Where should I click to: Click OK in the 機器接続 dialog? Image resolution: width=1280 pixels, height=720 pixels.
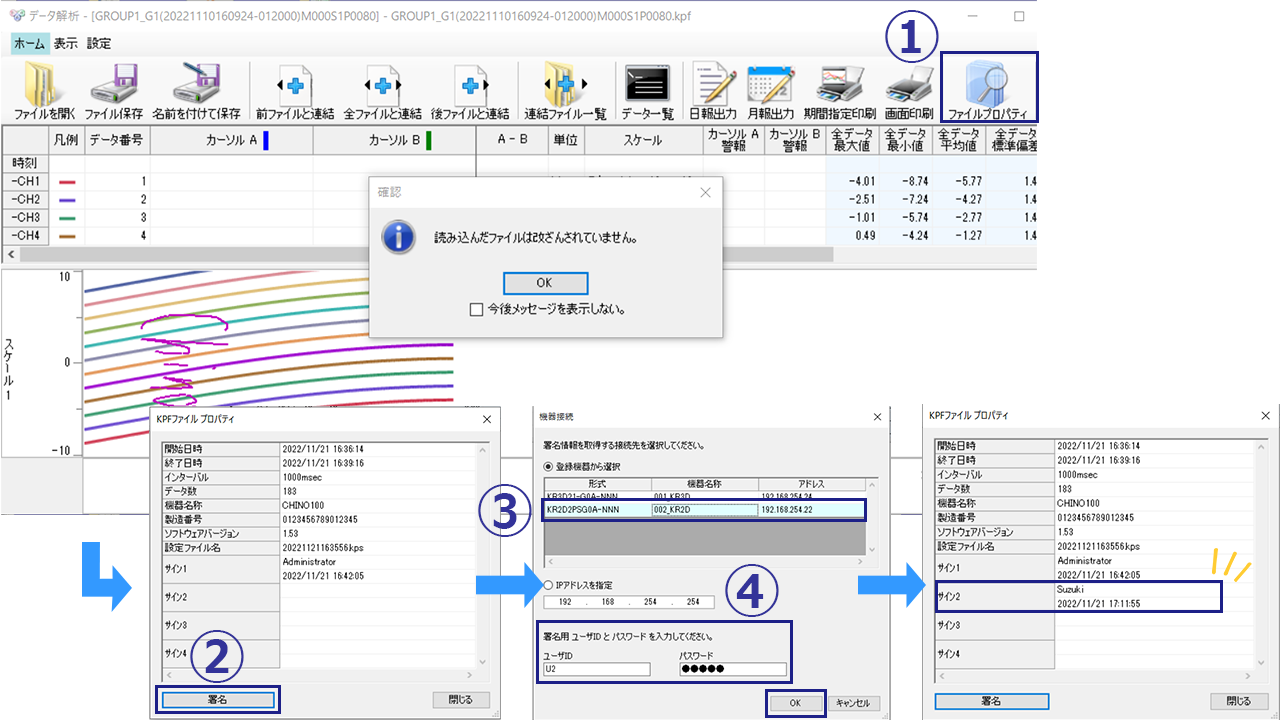795,703
